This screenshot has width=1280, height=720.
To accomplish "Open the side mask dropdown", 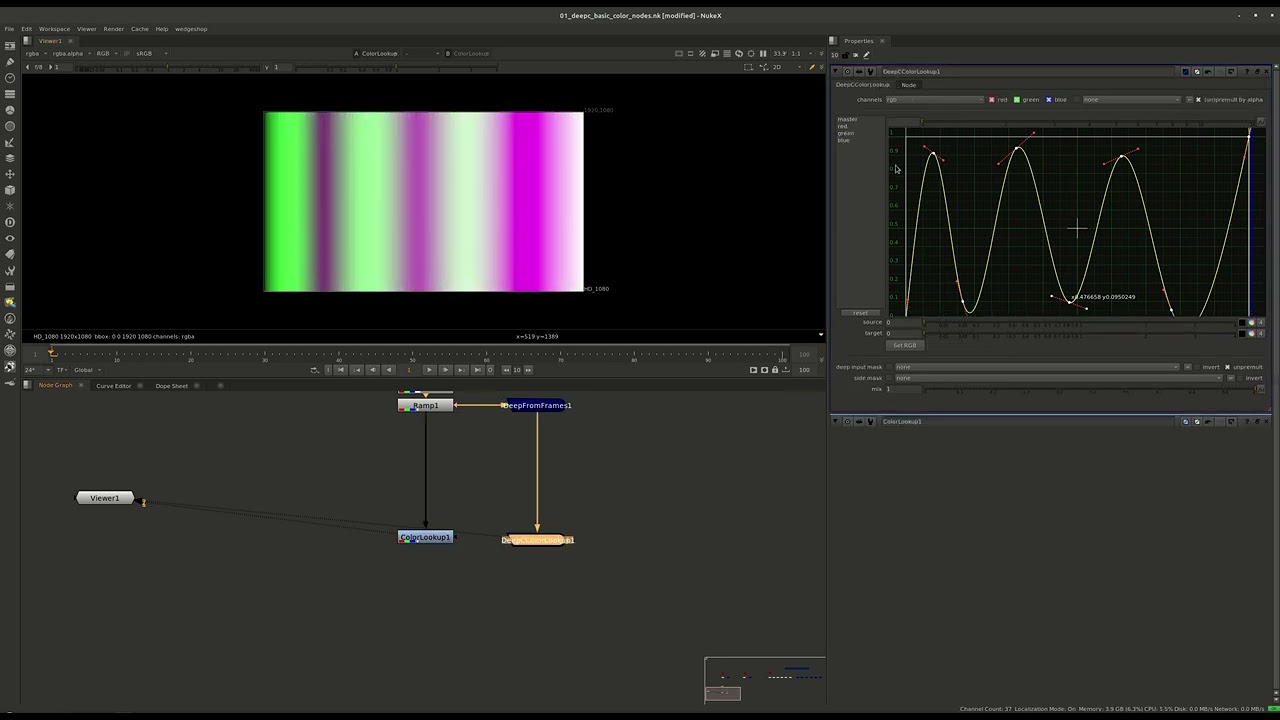I will pyautogui.click(x=1058, y=378).
